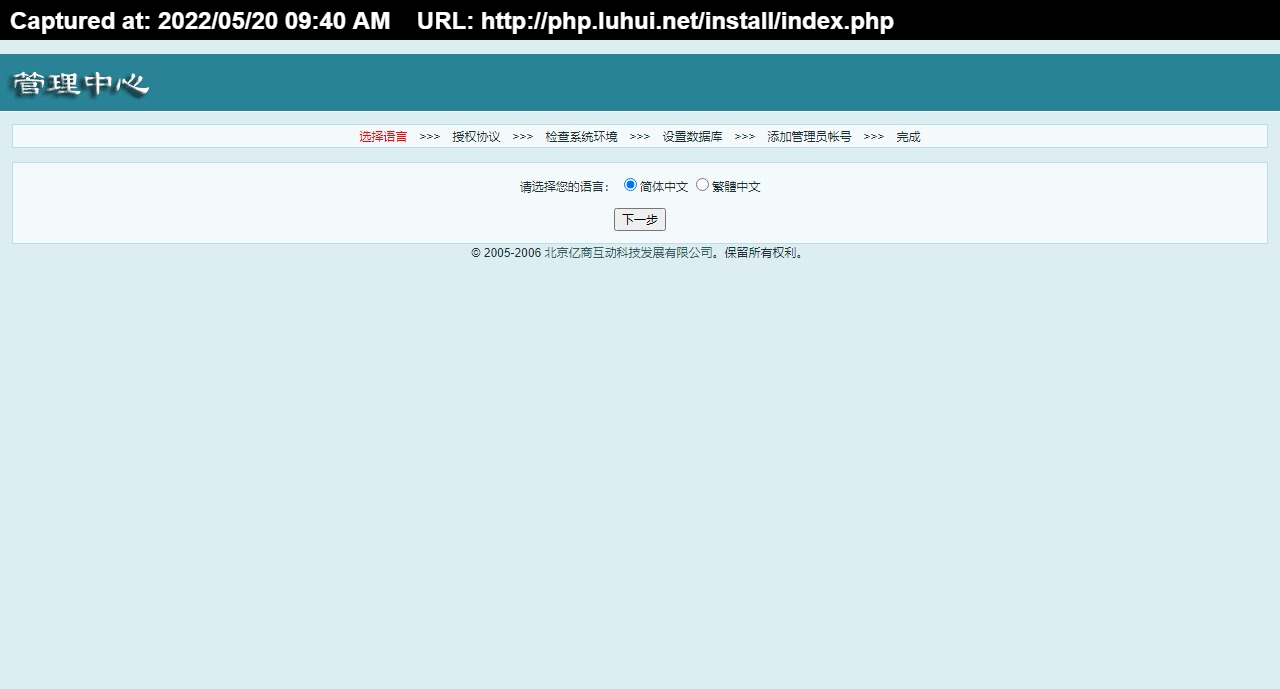
Task: Open the 北京亿商互动科技发展有限公司 link
Action: pos(628,253)
